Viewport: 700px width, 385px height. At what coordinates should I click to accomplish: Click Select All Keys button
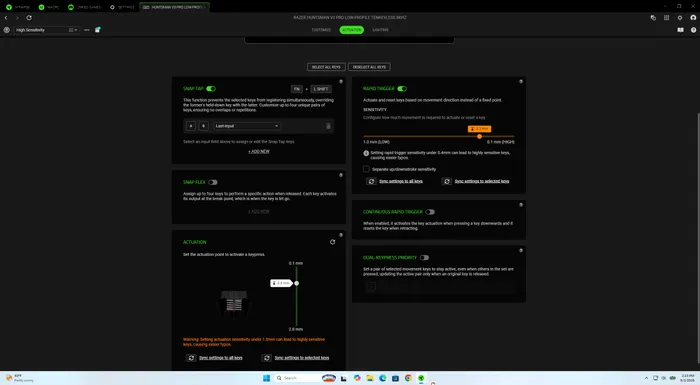point(326,67)
